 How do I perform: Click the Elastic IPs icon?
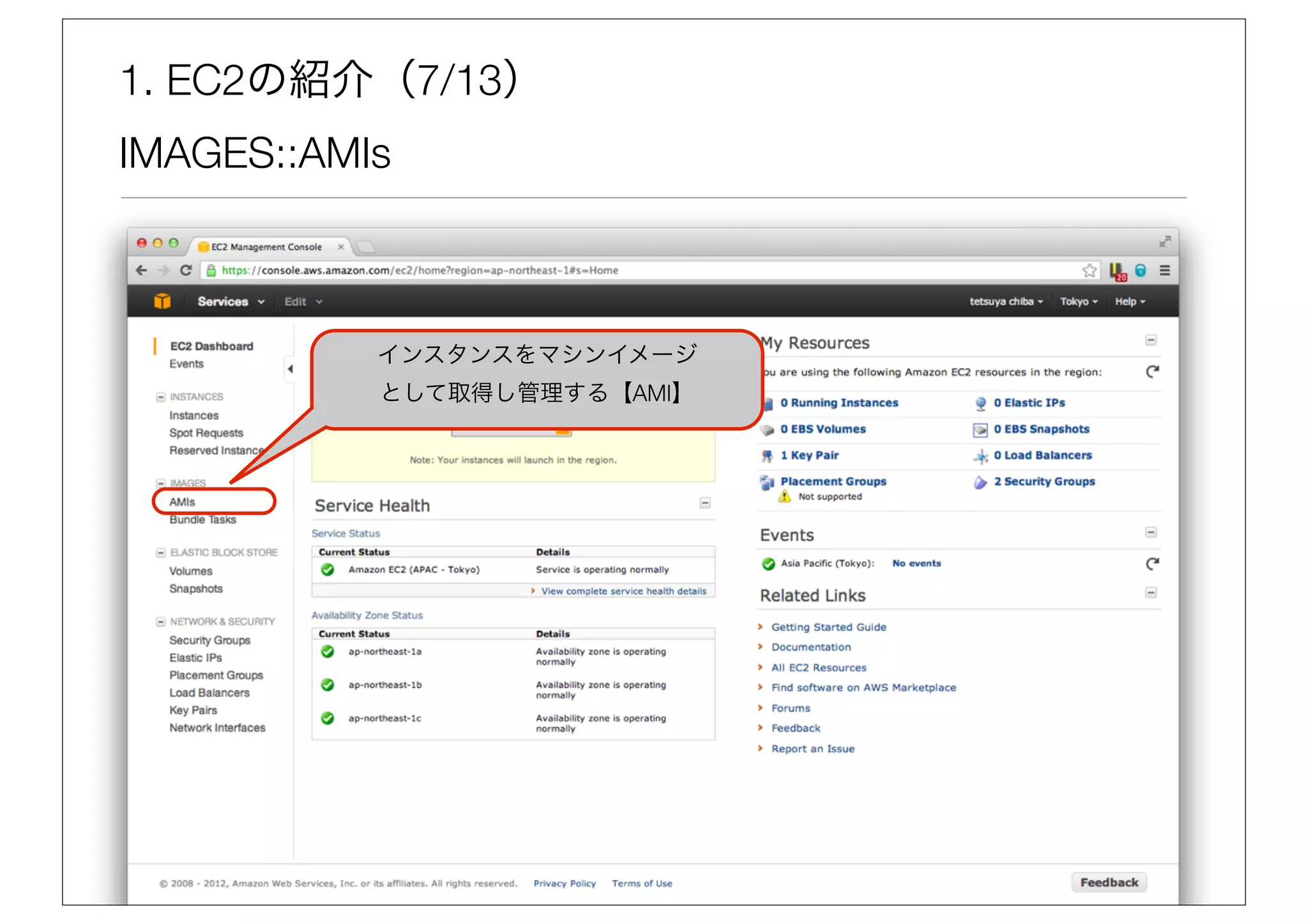click(980, 403)
